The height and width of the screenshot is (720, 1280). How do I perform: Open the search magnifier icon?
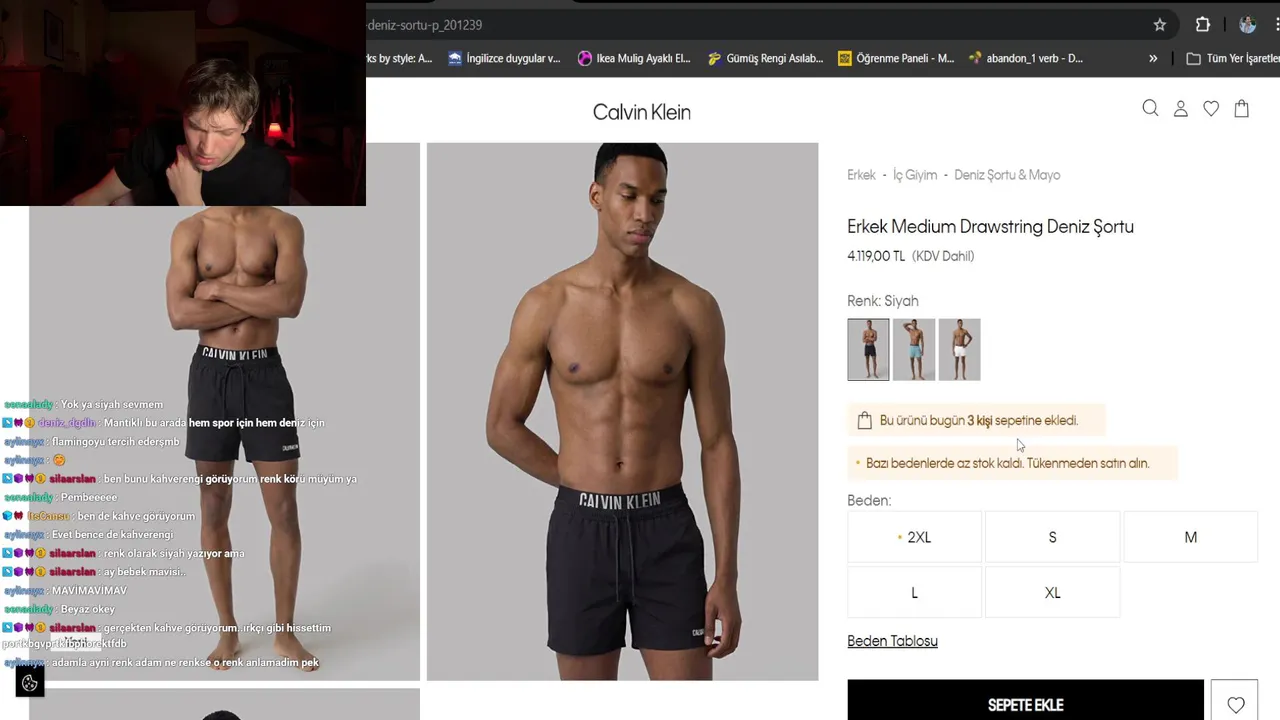1150,108
